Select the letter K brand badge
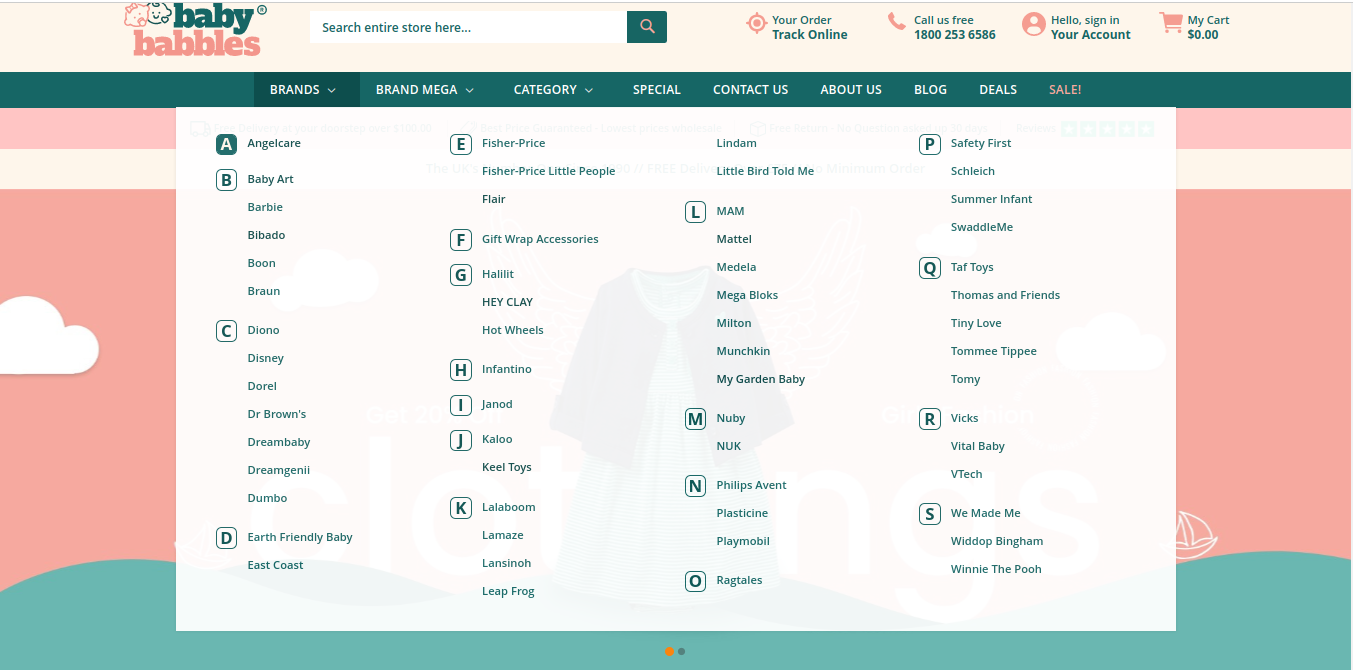The height and width of the screenshot is (670, 1353). 461,508
